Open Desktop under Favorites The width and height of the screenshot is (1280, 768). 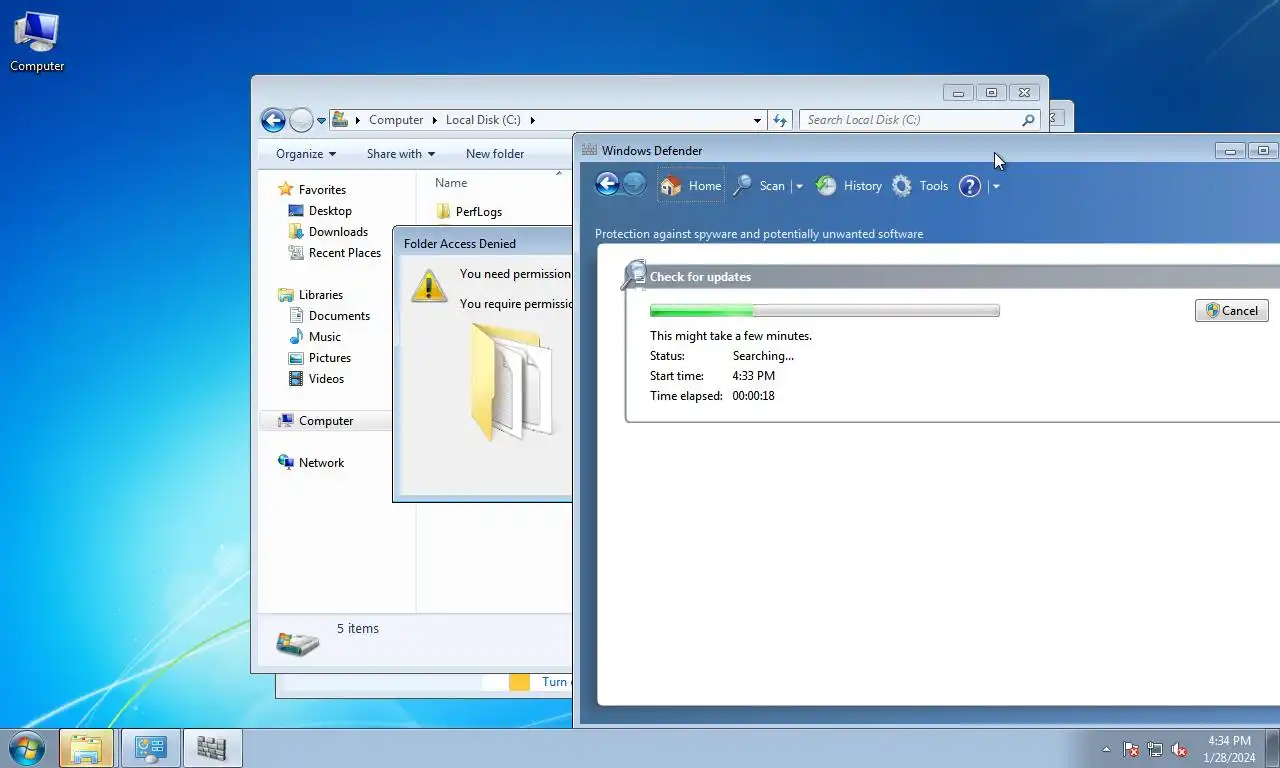(330, 210)
